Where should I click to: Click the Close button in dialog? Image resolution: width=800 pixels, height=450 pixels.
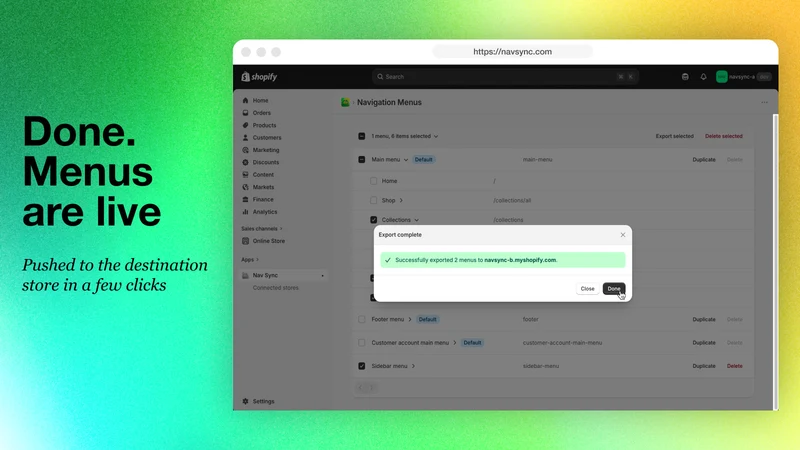(587, 289)
